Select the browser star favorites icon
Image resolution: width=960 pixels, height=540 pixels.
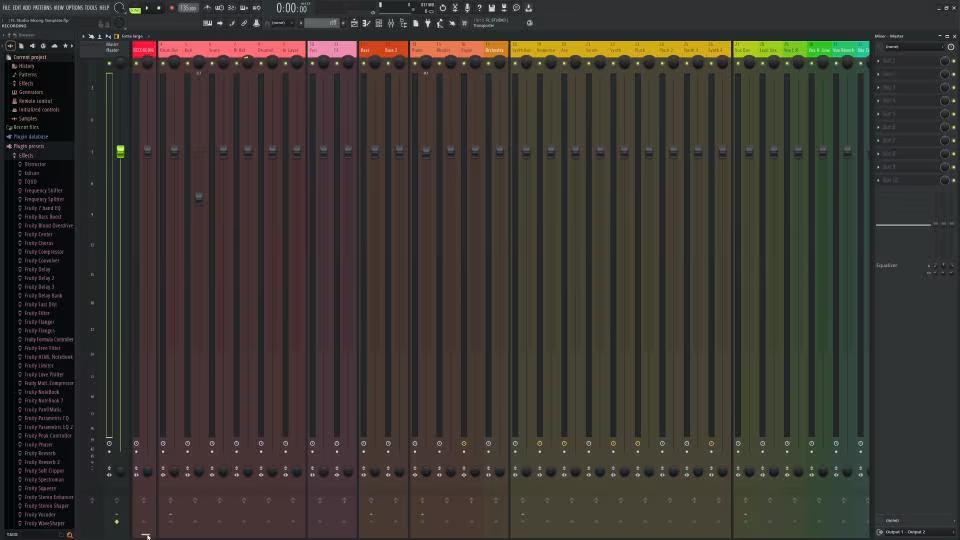[66, 46]
